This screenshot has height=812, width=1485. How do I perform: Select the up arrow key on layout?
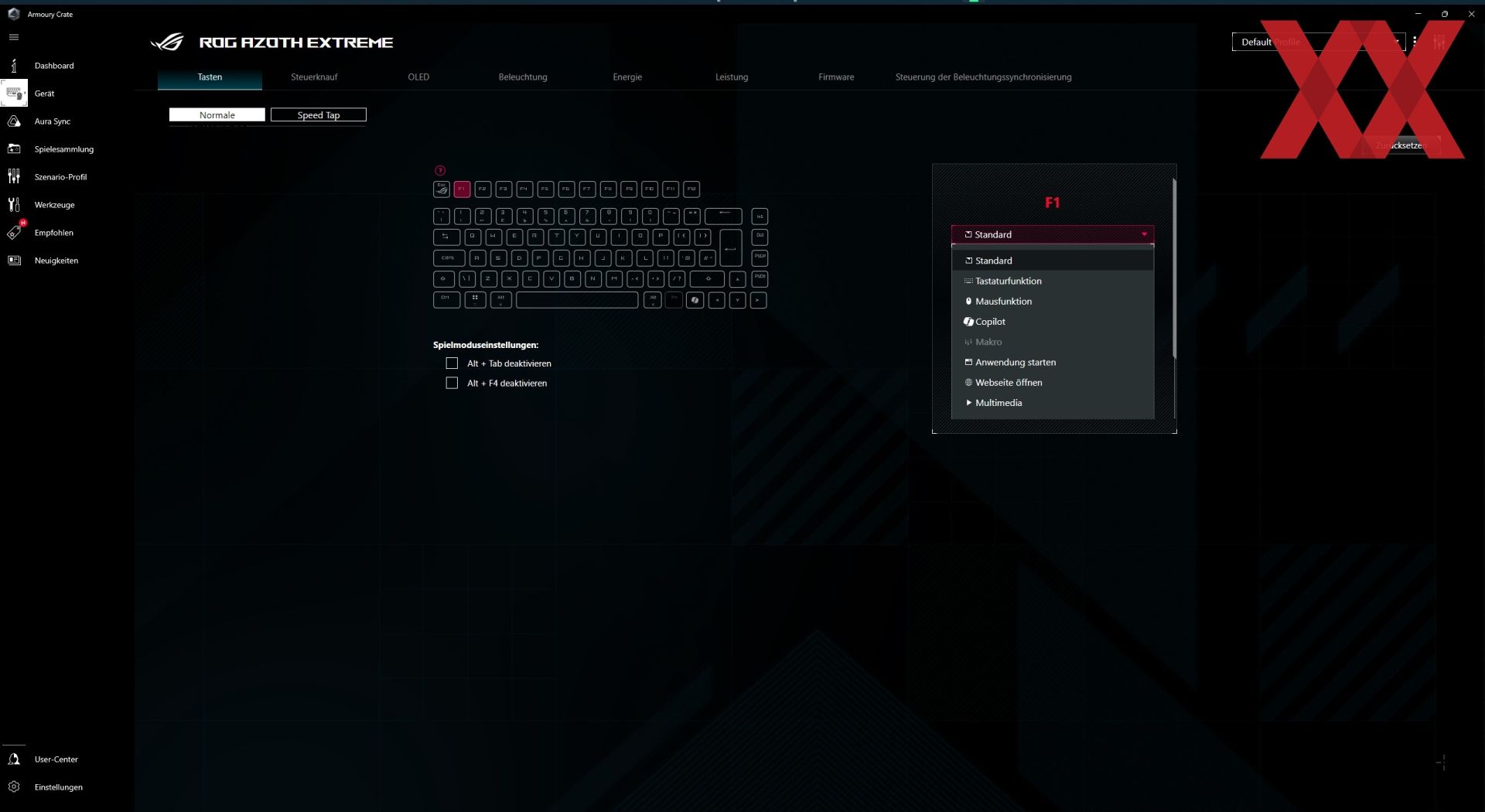(x=738, y=279)
